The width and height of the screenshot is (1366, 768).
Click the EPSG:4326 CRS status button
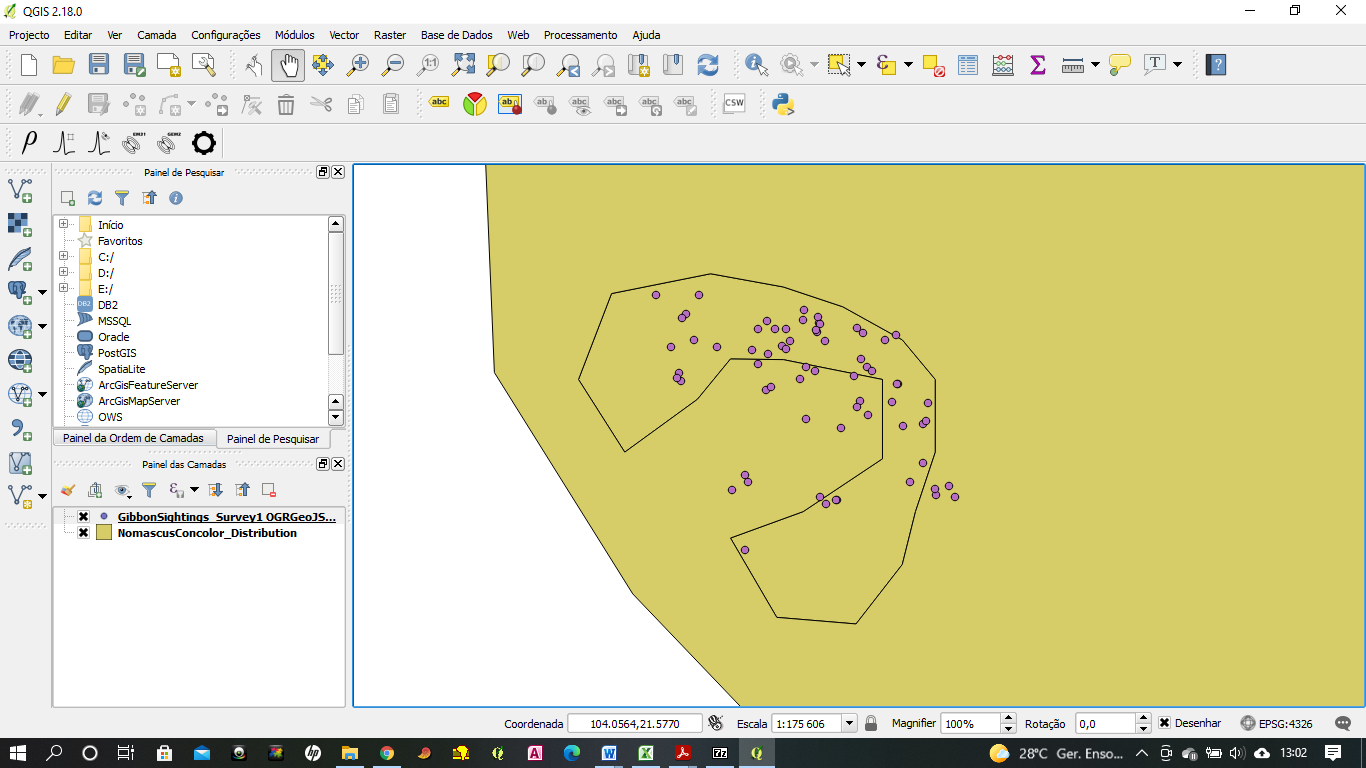pyautogui.click(x=1277, y=723)
